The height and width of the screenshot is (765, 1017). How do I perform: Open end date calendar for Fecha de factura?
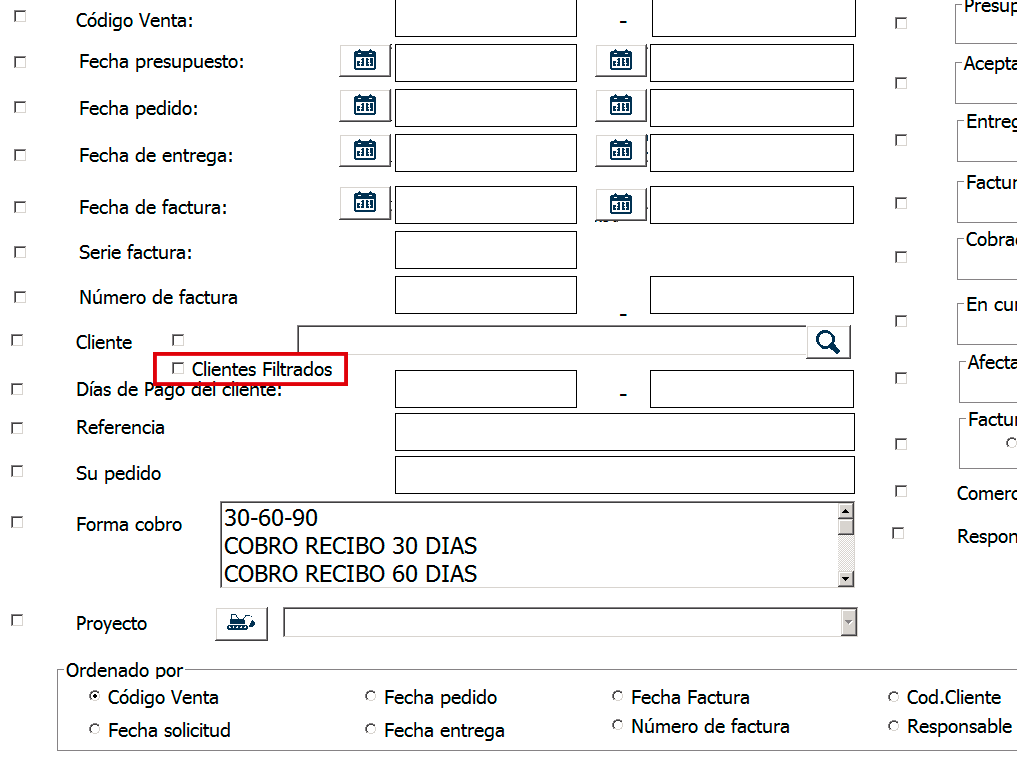(x=621, y=204)
